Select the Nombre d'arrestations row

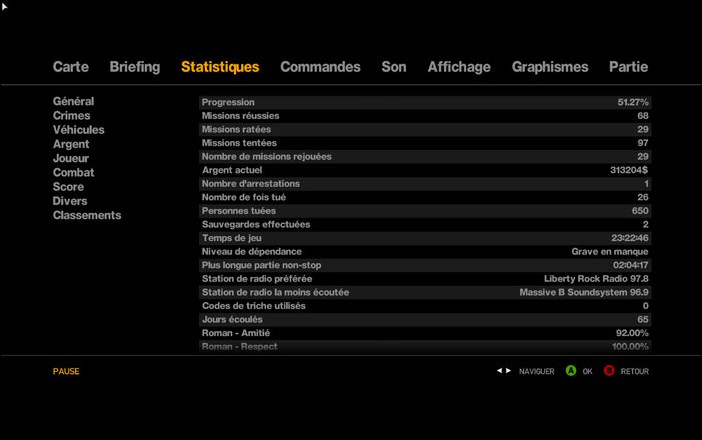[x=425, y=184]
